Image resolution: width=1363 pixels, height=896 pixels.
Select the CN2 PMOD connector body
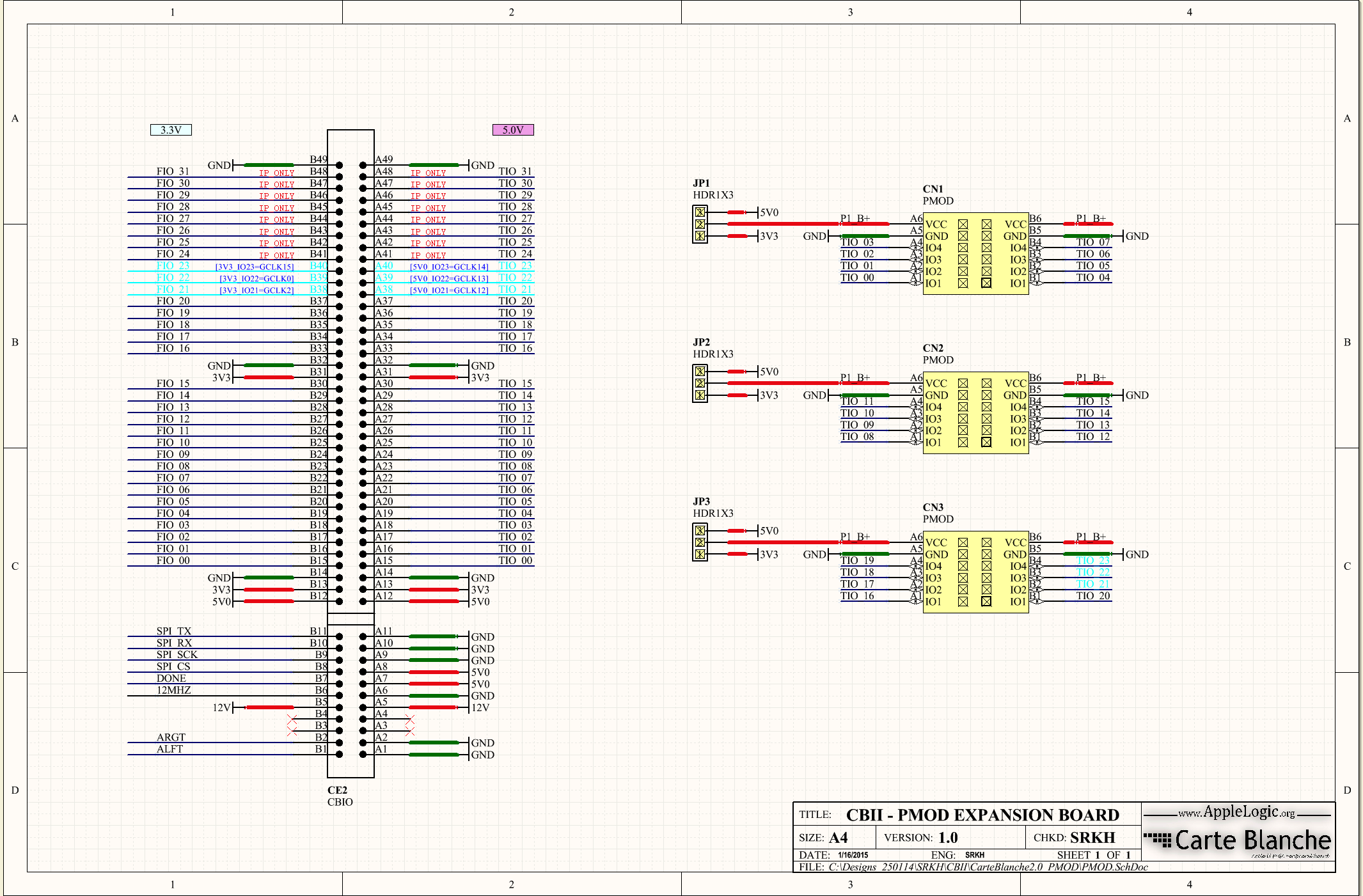pos(975,413)
